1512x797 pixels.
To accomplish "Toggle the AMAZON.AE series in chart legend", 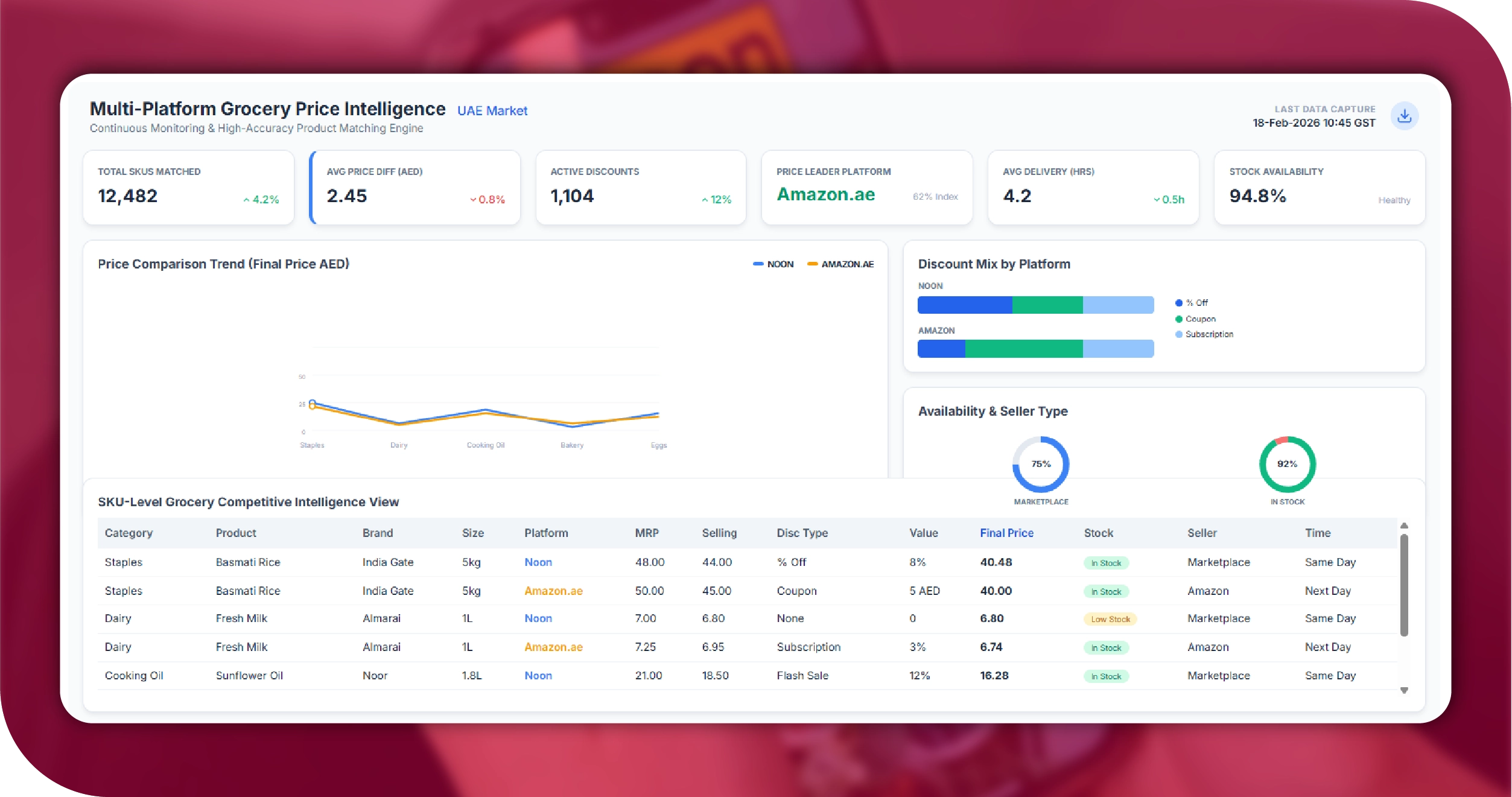I will 840,264.
